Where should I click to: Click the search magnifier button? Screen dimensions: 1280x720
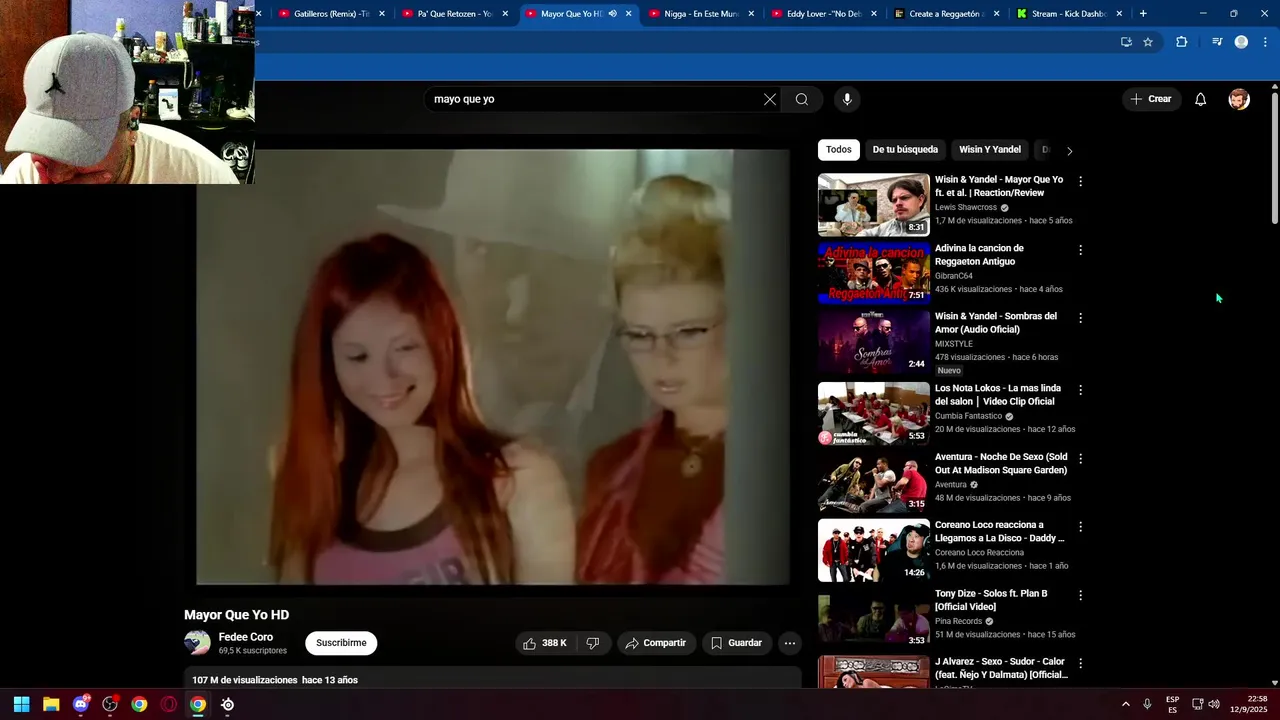pos(802,99)
